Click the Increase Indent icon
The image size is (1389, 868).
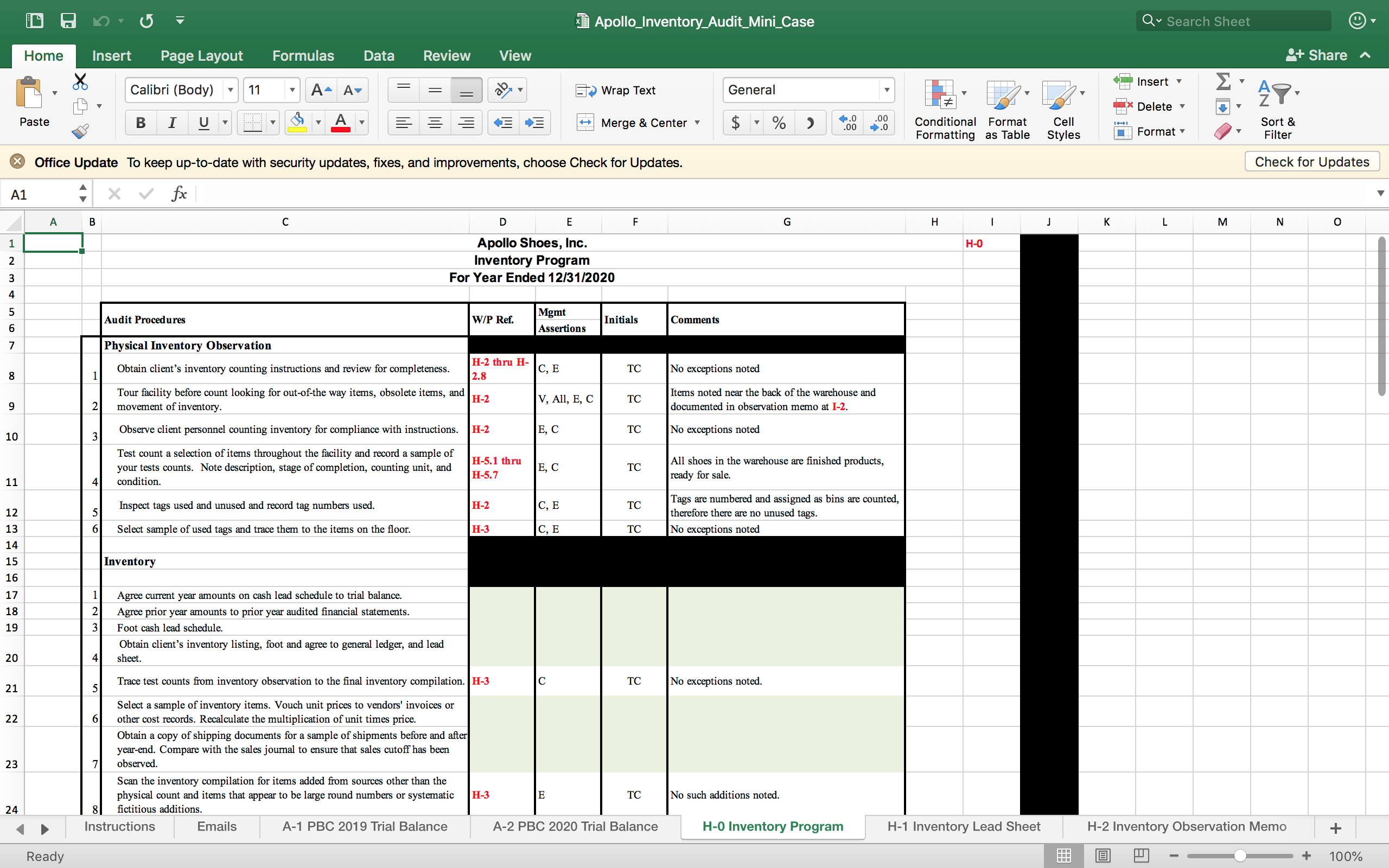[x=534, y=123]
